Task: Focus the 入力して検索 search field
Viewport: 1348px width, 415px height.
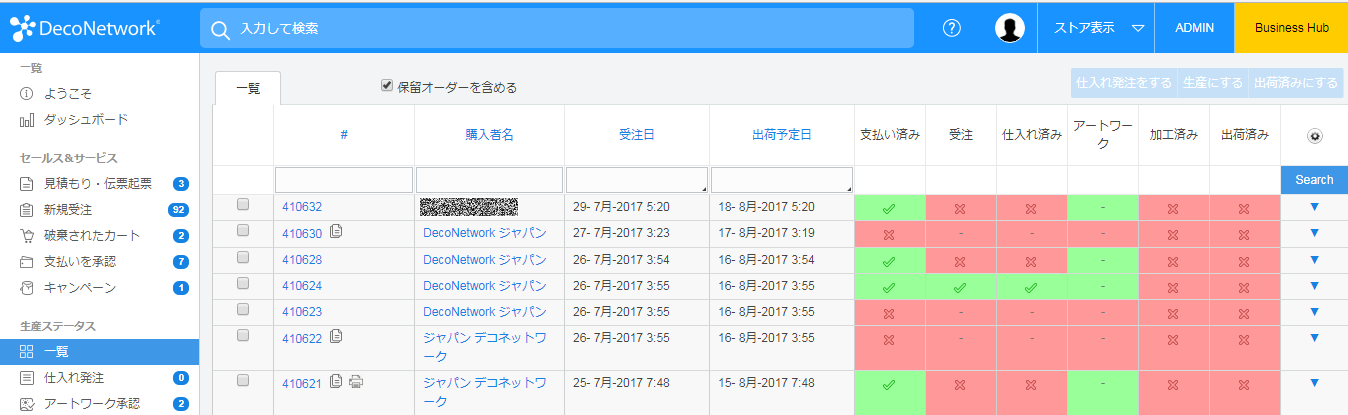Action: 557,28
